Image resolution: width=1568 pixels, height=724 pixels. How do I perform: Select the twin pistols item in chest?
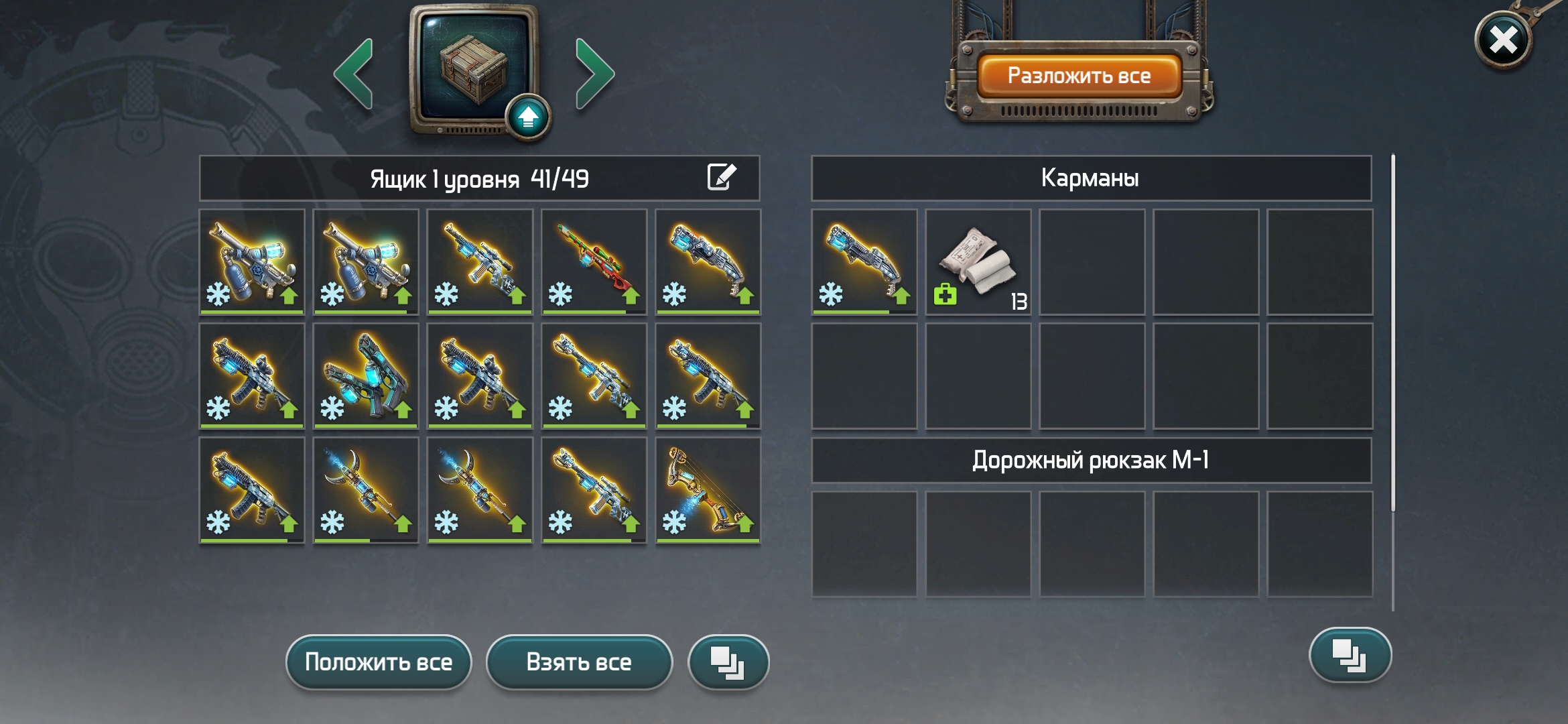click(366, 376)
